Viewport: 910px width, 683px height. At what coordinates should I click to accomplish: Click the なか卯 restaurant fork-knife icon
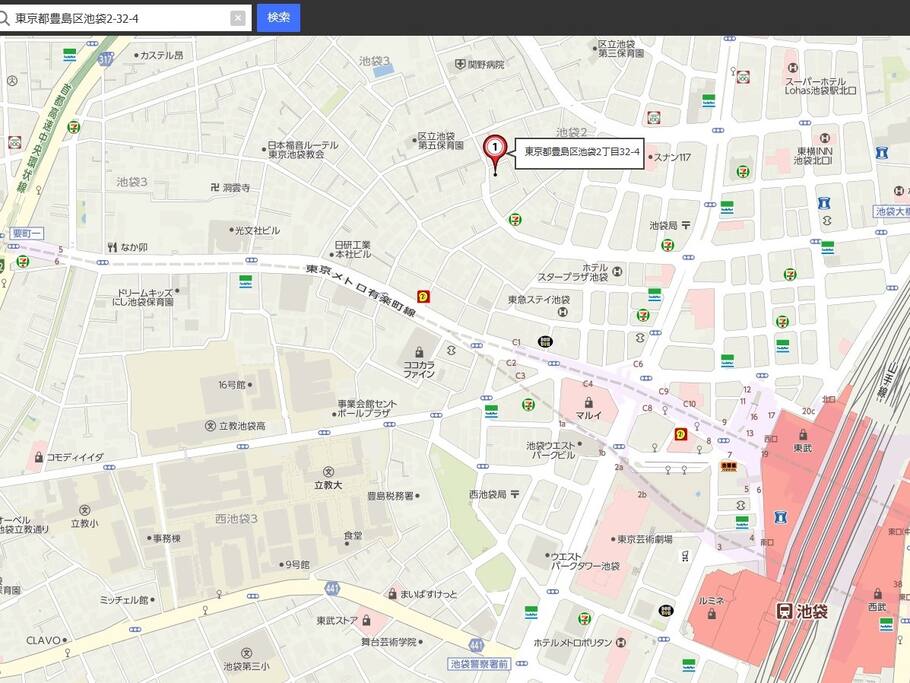pos(113,247)
